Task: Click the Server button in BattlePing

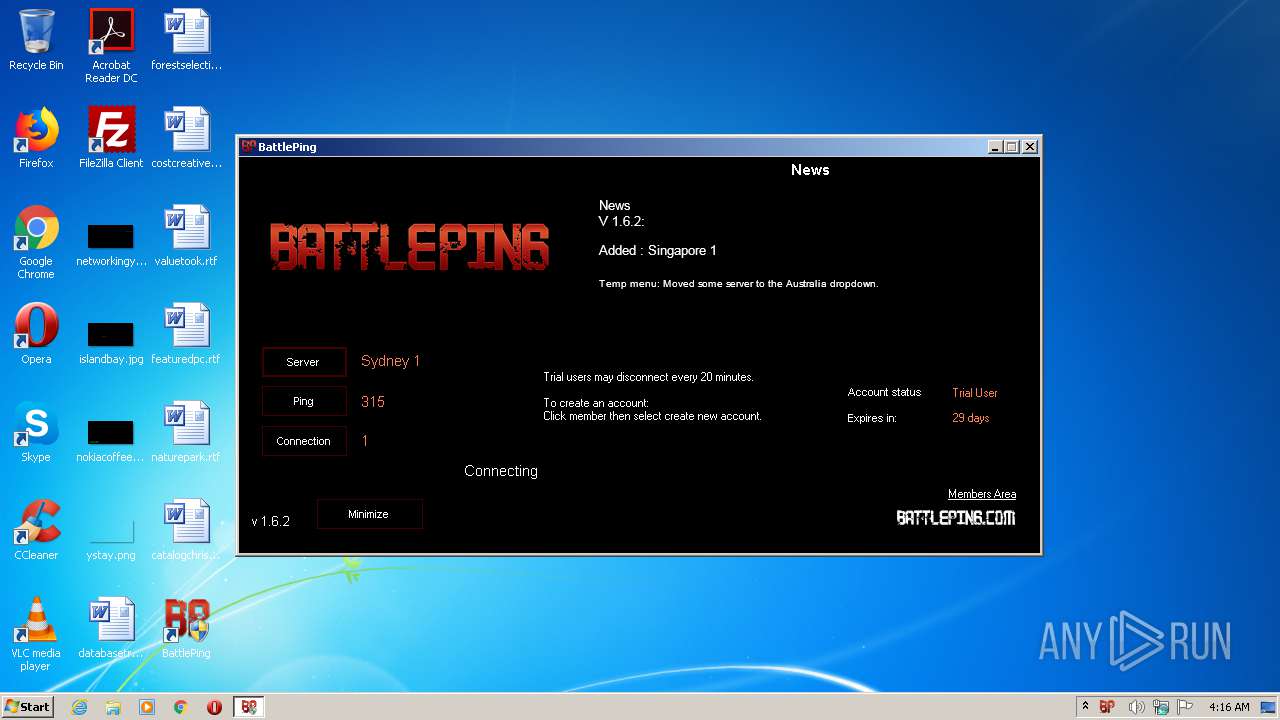Action: [x=303, y=362]
